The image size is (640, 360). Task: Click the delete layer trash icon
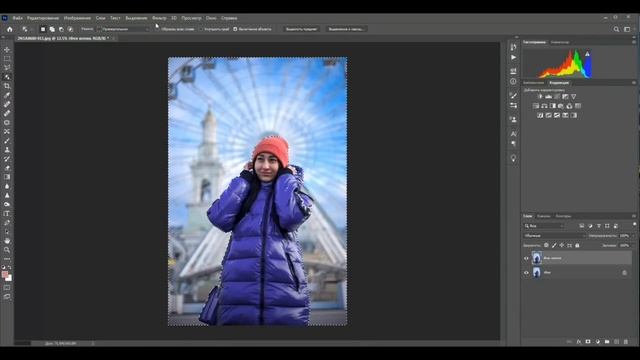[x=626, y=342]
